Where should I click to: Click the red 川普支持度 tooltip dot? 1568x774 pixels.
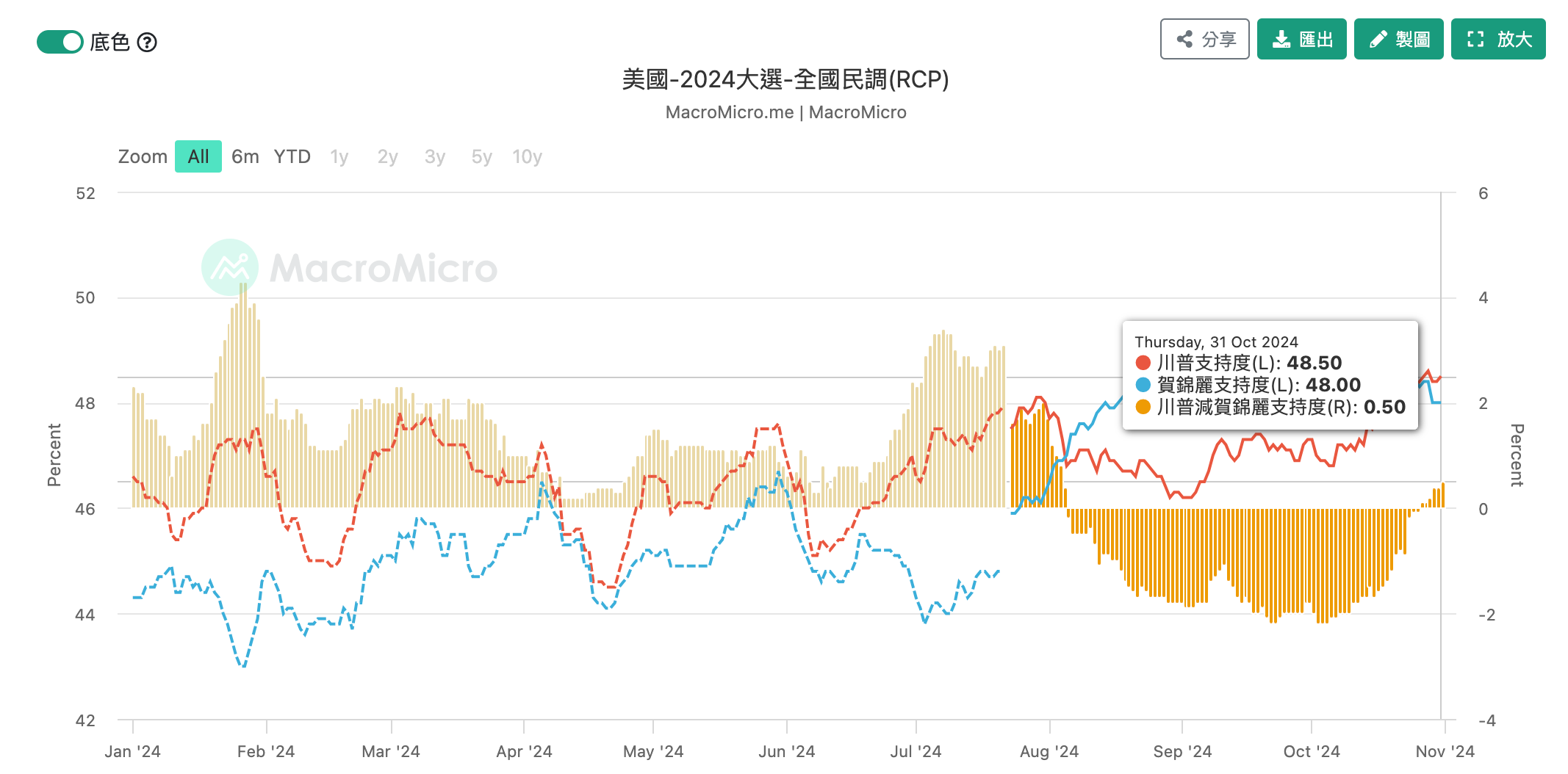[x=1143, y=363]
